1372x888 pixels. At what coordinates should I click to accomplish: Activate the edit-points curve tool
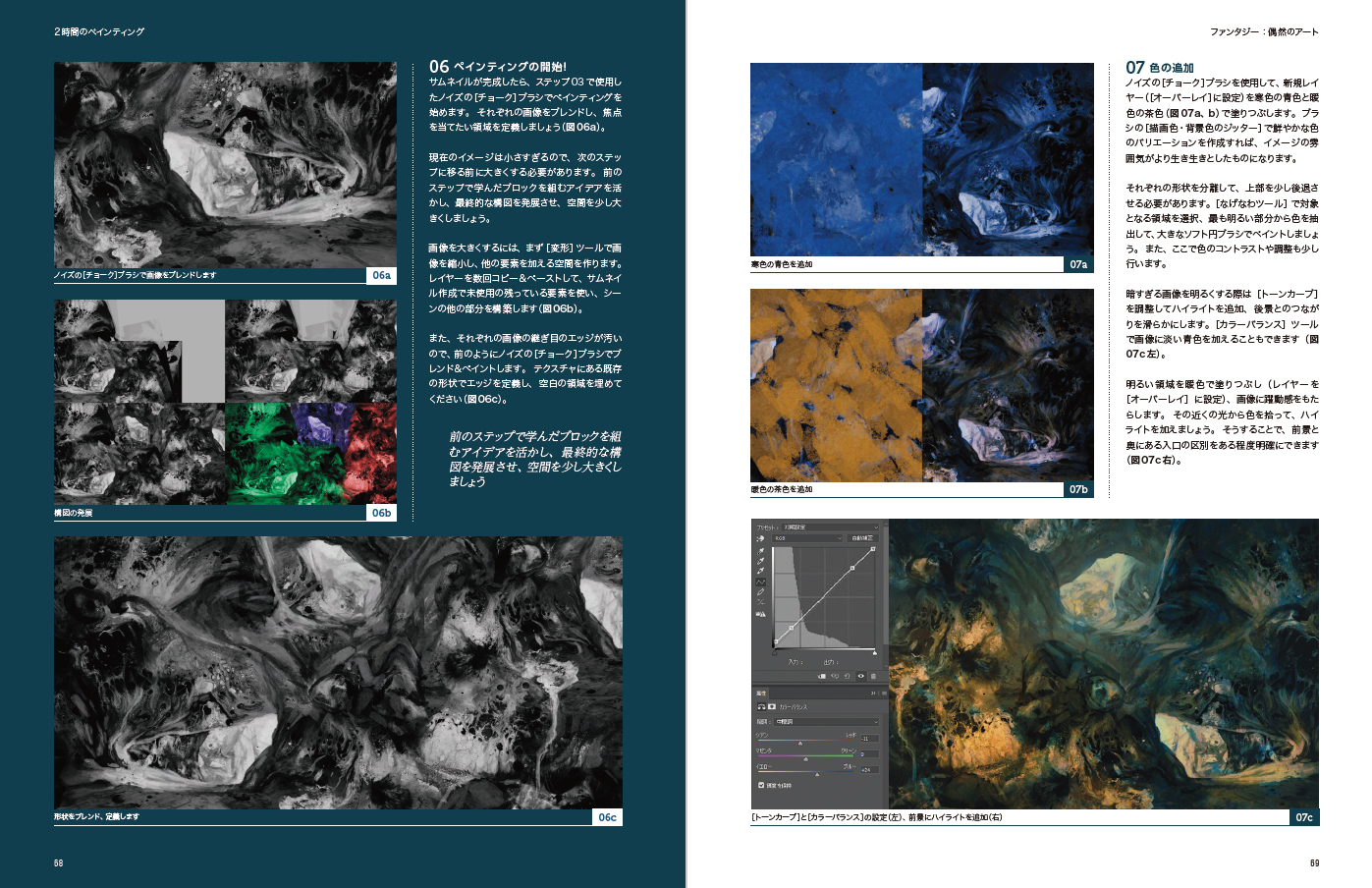[760, 582]
